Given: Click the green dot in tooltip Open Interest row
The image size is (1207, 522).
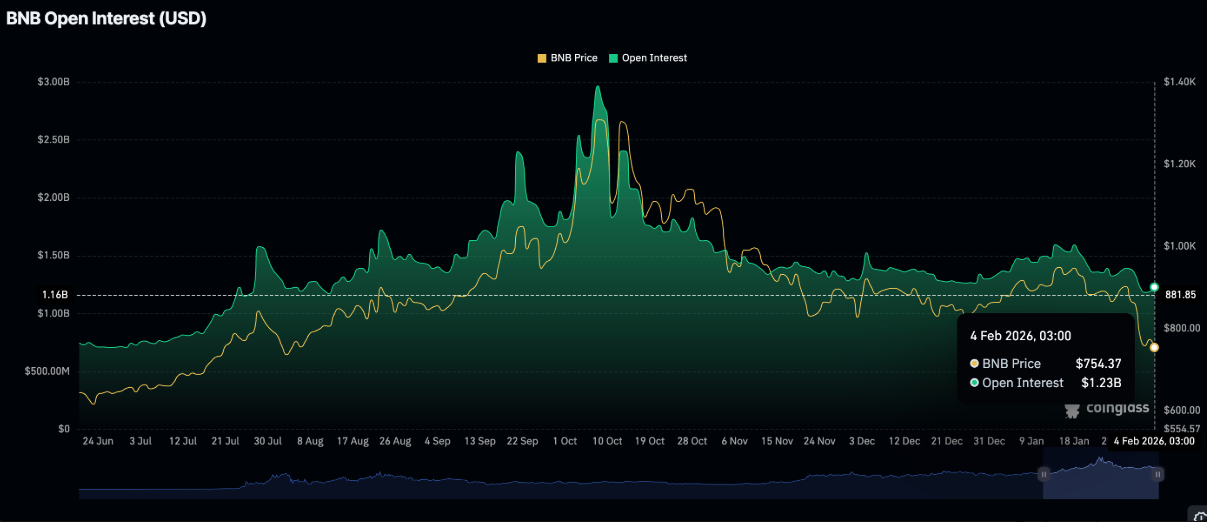Looking at the screenshot, I should [x=974, y=383].
